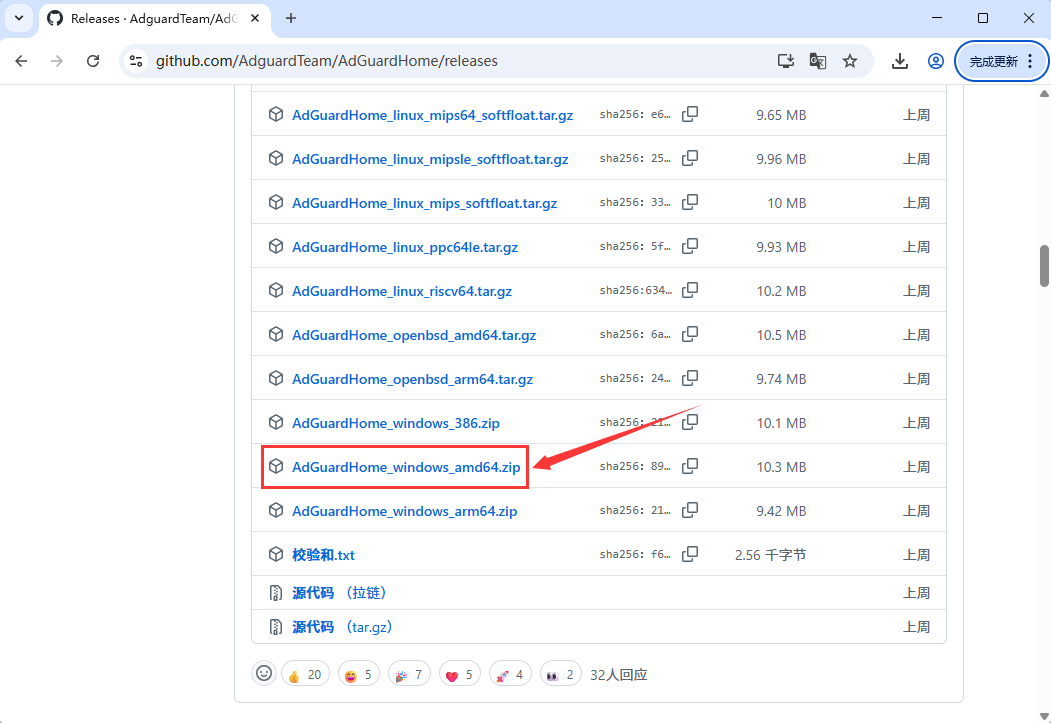Click the vertical page scrollbar thumb
Image resolution: width=1051 pixels, height=723 pixels.
tap(1044, 265)
